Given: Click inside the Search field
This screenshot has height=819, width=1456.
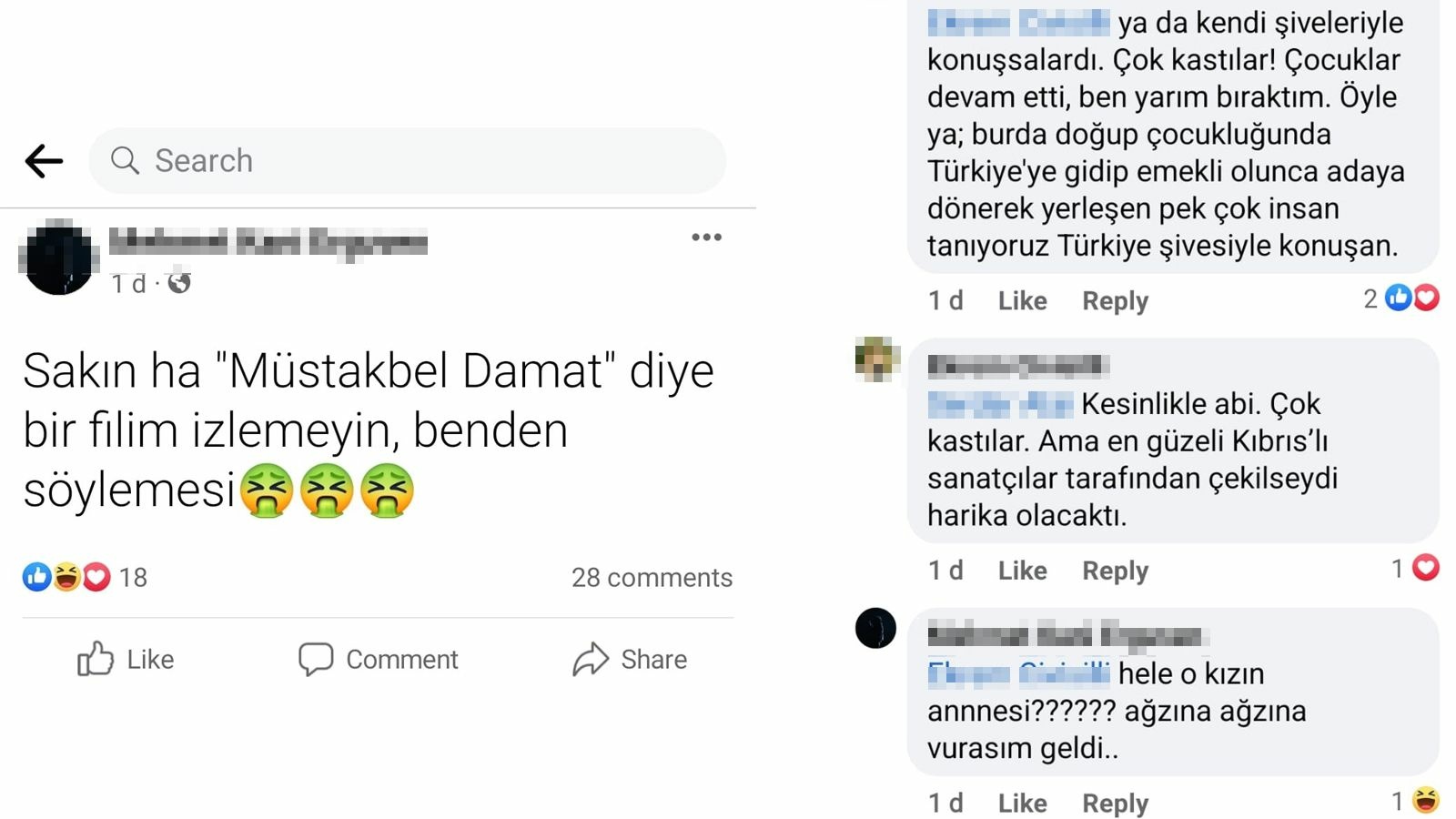Looking at the screenshot, I should coord(407,160).
